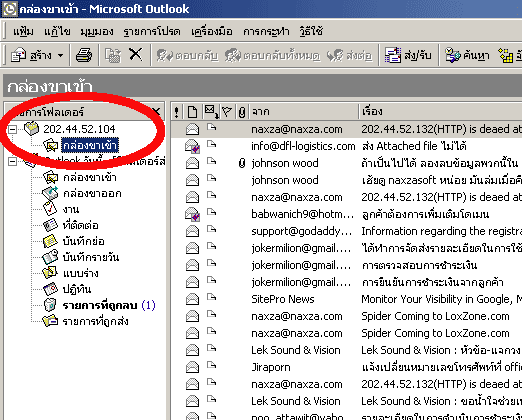Open the ปฏิทิน (Calendar) folder
The image size is (522, 420).
tap(77, 289)
